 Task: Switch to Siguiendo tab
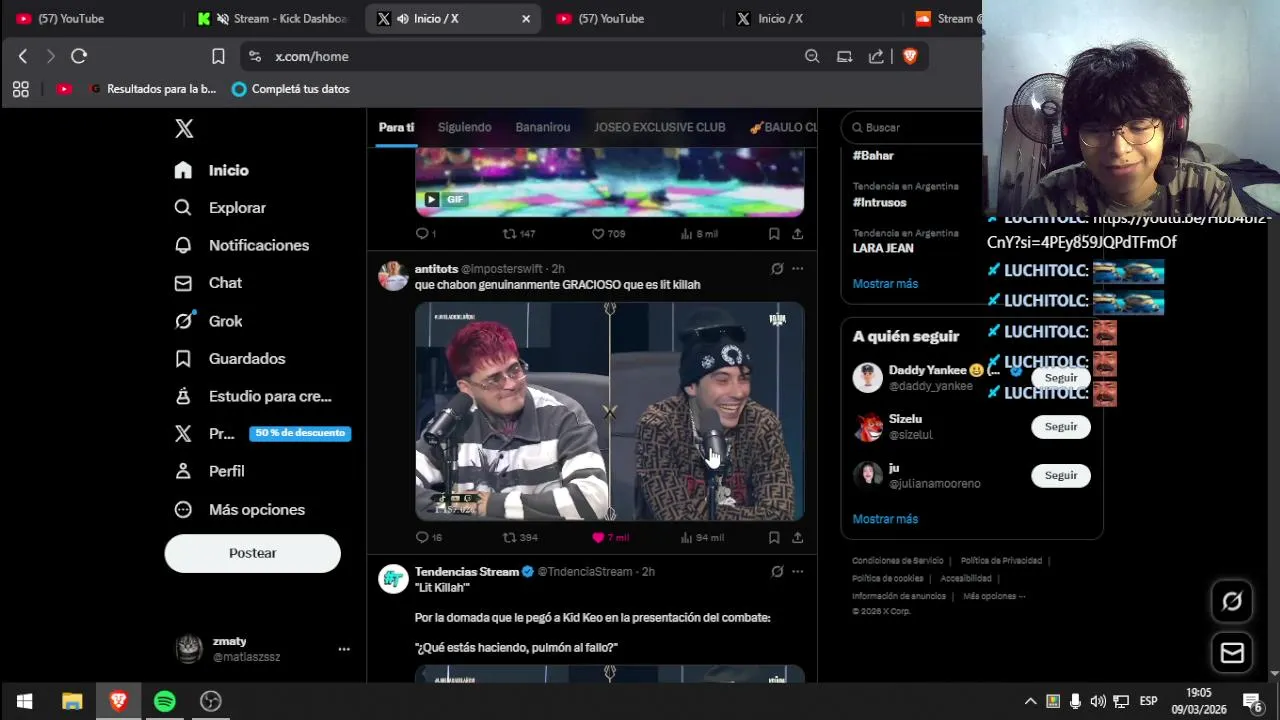(464, 127)
